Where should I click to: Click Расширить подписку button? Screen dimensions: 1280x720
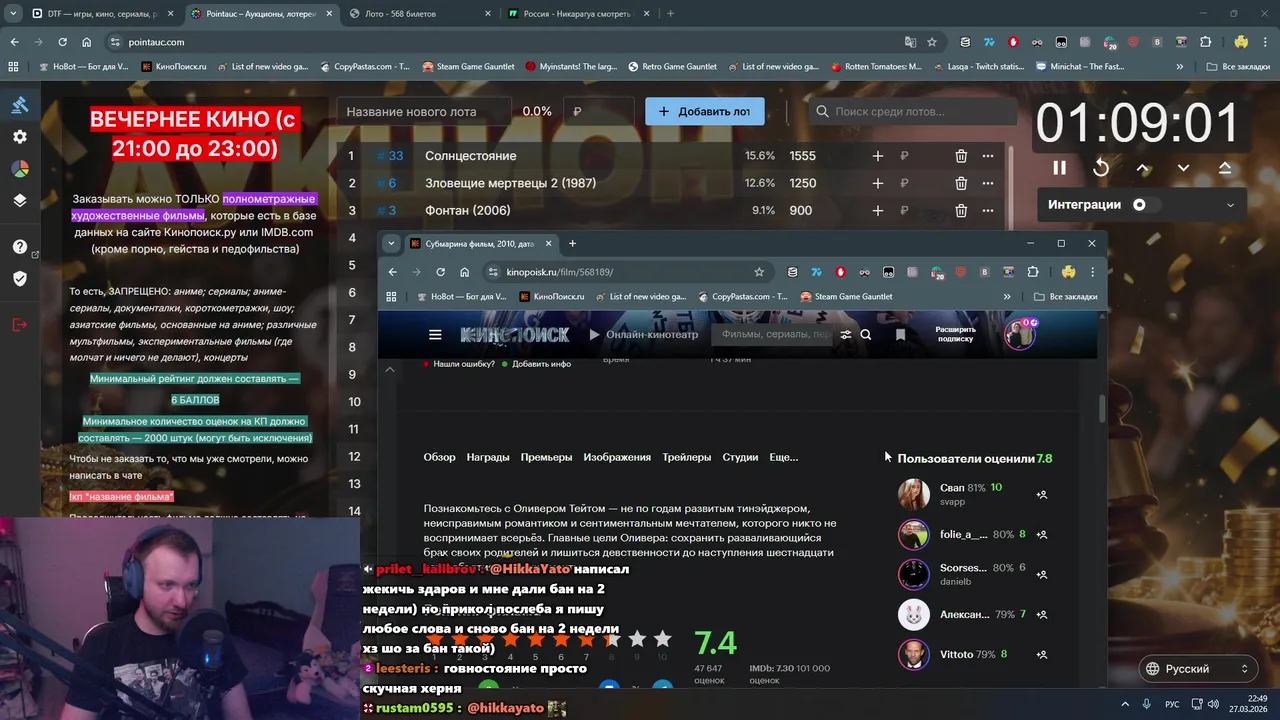955,334
